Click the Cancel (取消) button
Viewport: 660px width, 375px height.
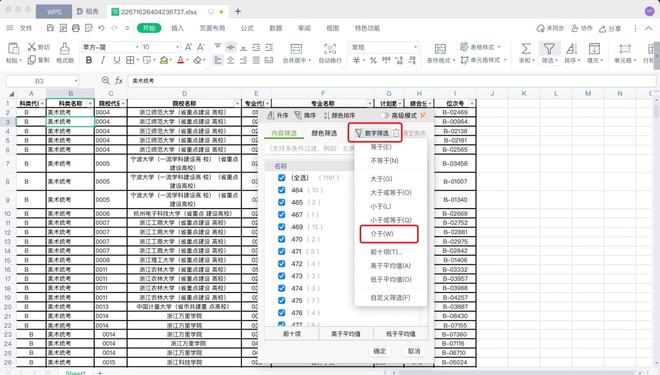(414, 351)
